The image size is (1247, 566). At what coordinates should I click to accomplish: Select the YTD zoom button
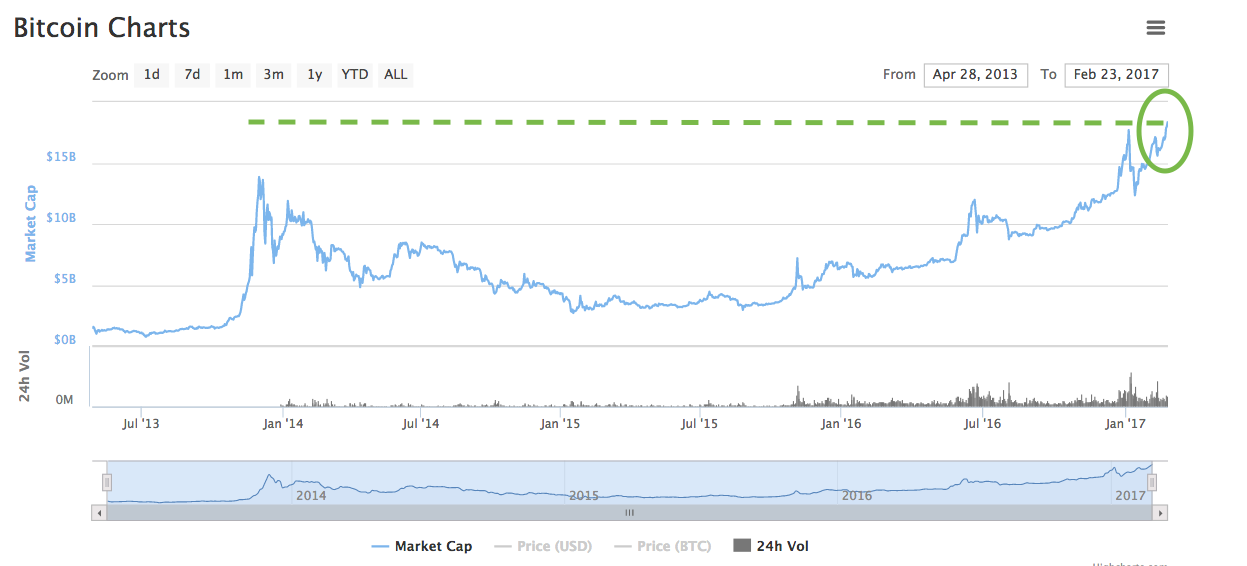coord(354,75)
